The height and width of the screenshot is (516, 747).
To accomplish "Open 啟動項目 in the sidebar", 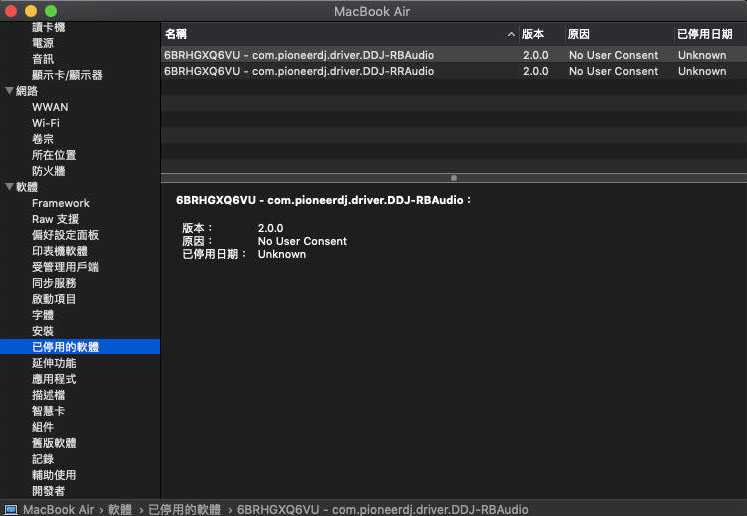I will coord(54,299).
